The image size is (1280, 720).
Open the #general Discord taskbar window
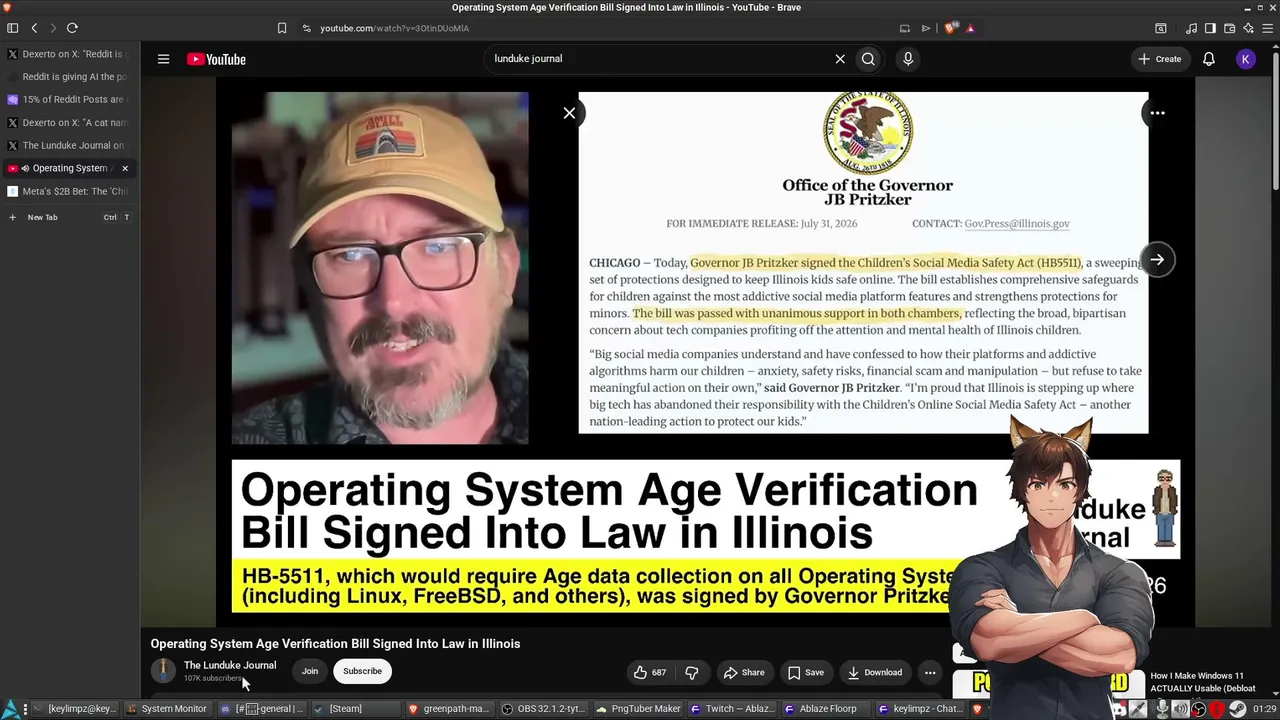point(262,709)
